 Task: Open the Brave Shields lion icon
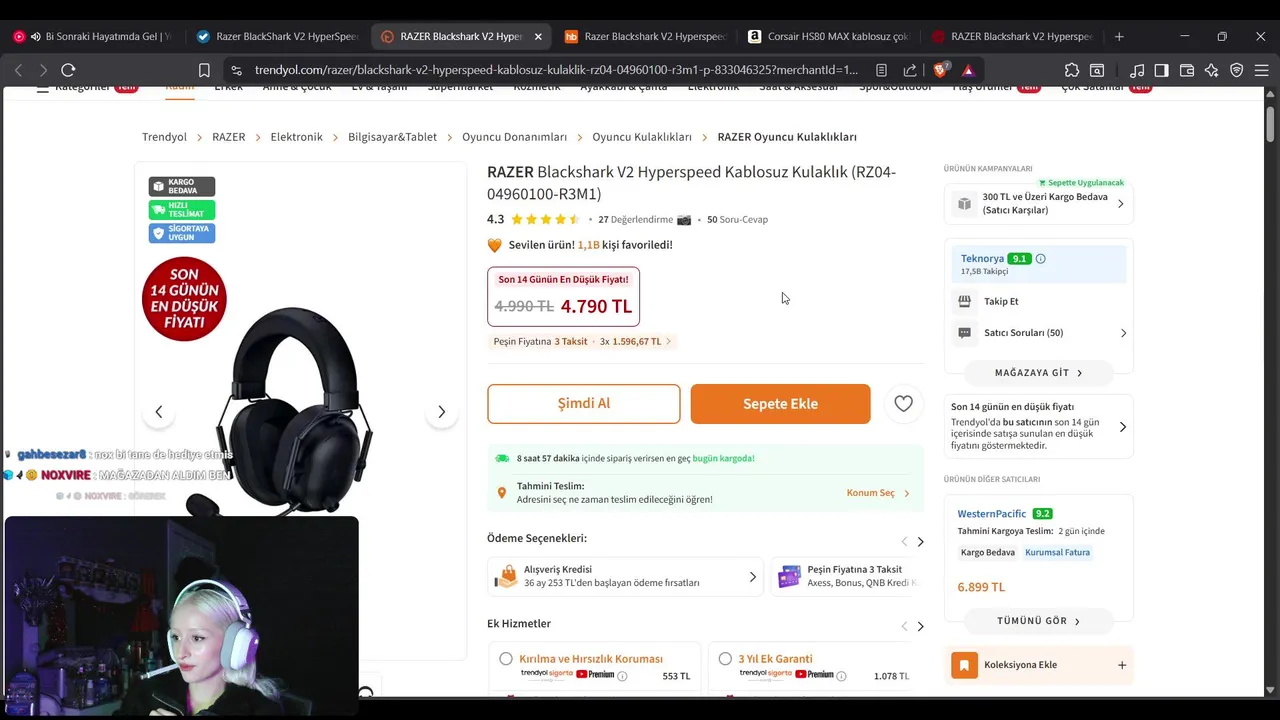coord(940,70)
